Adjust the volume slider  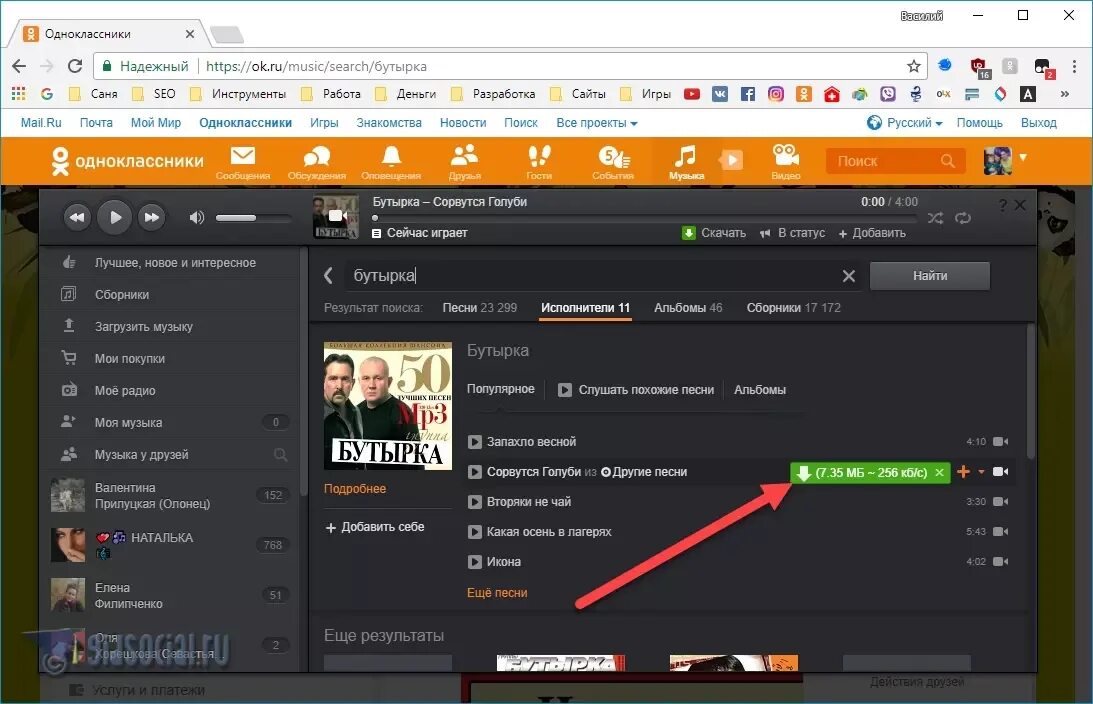coord(253,218)
